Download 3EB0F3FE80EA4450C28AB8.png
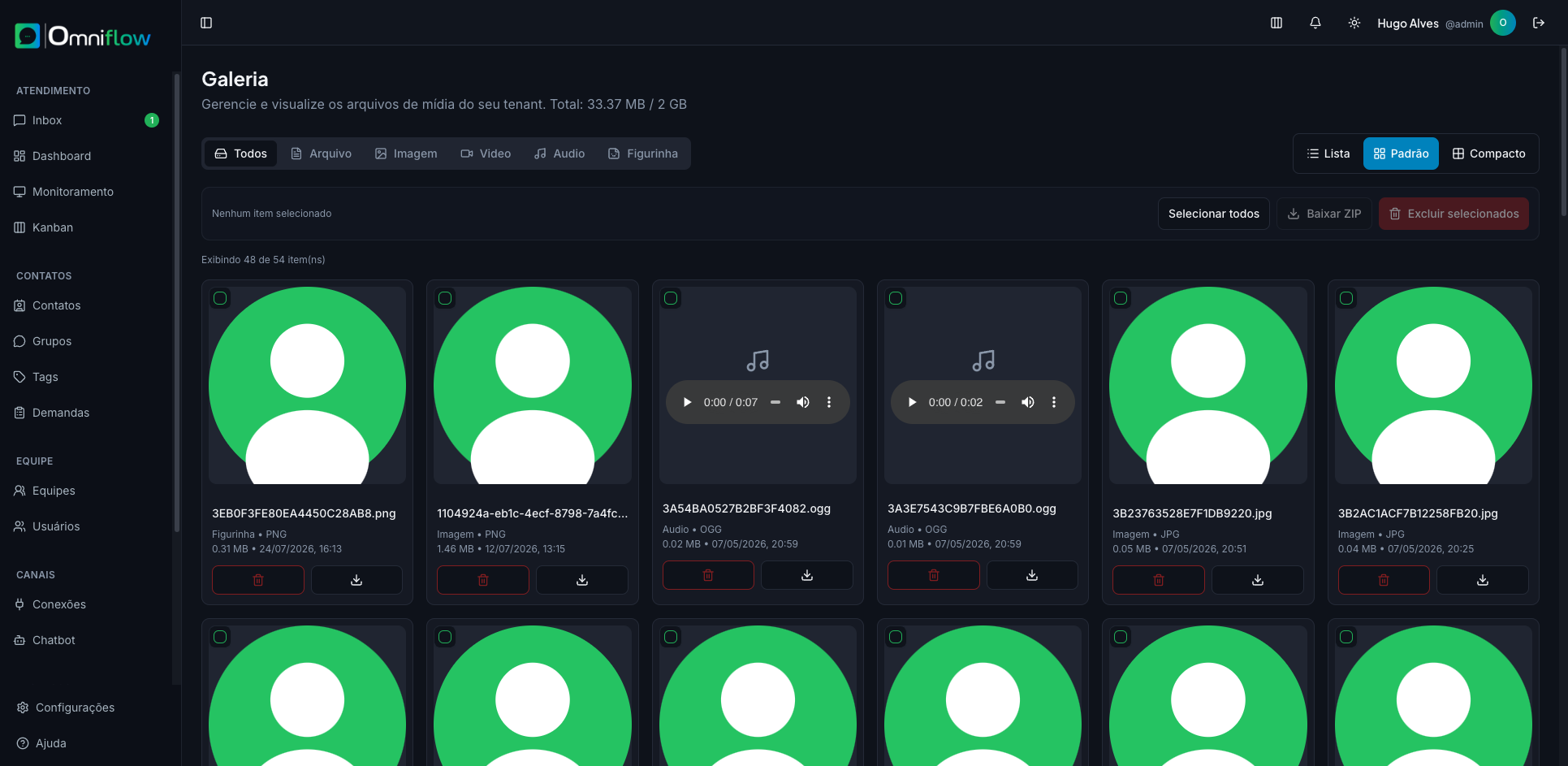The height and width of the screenshot is (766, 1568). (x=356, y=580)
